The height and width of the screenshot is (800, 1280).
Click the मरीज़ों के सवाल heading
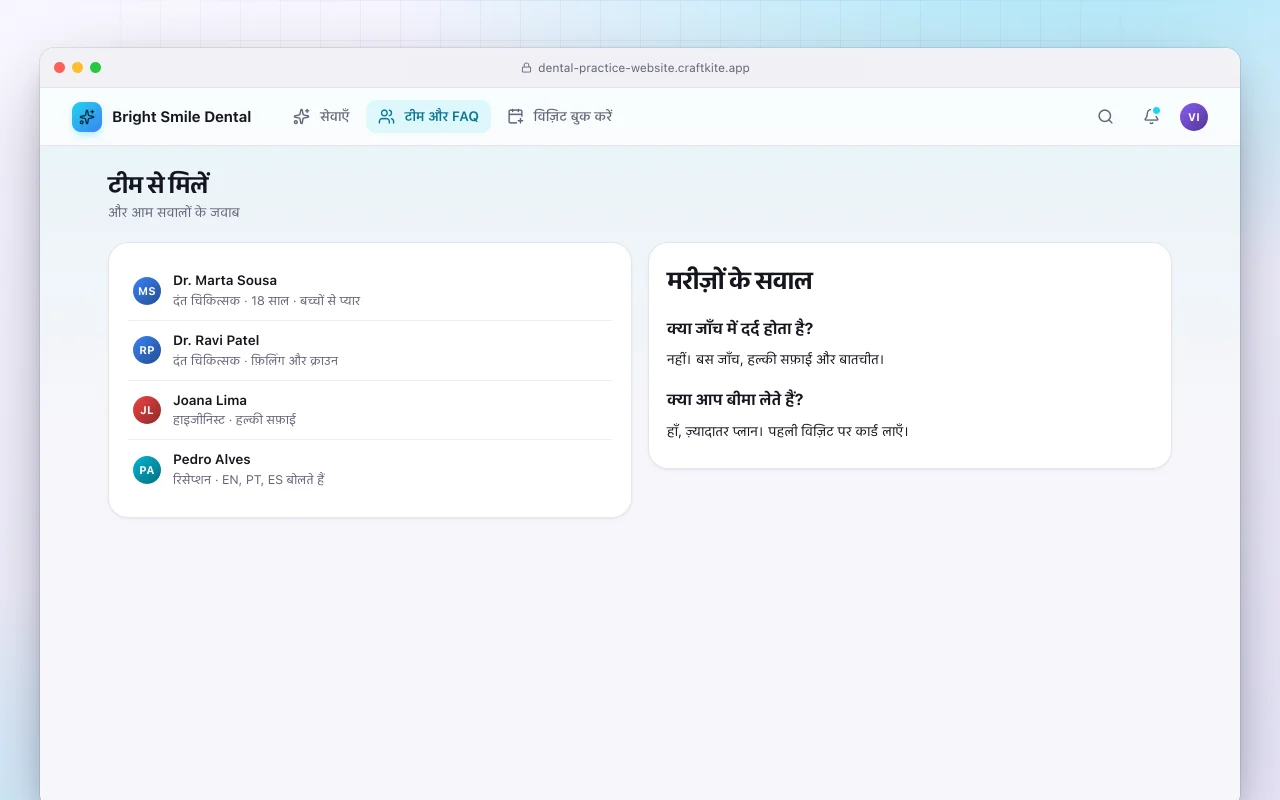tap(739, 281)
